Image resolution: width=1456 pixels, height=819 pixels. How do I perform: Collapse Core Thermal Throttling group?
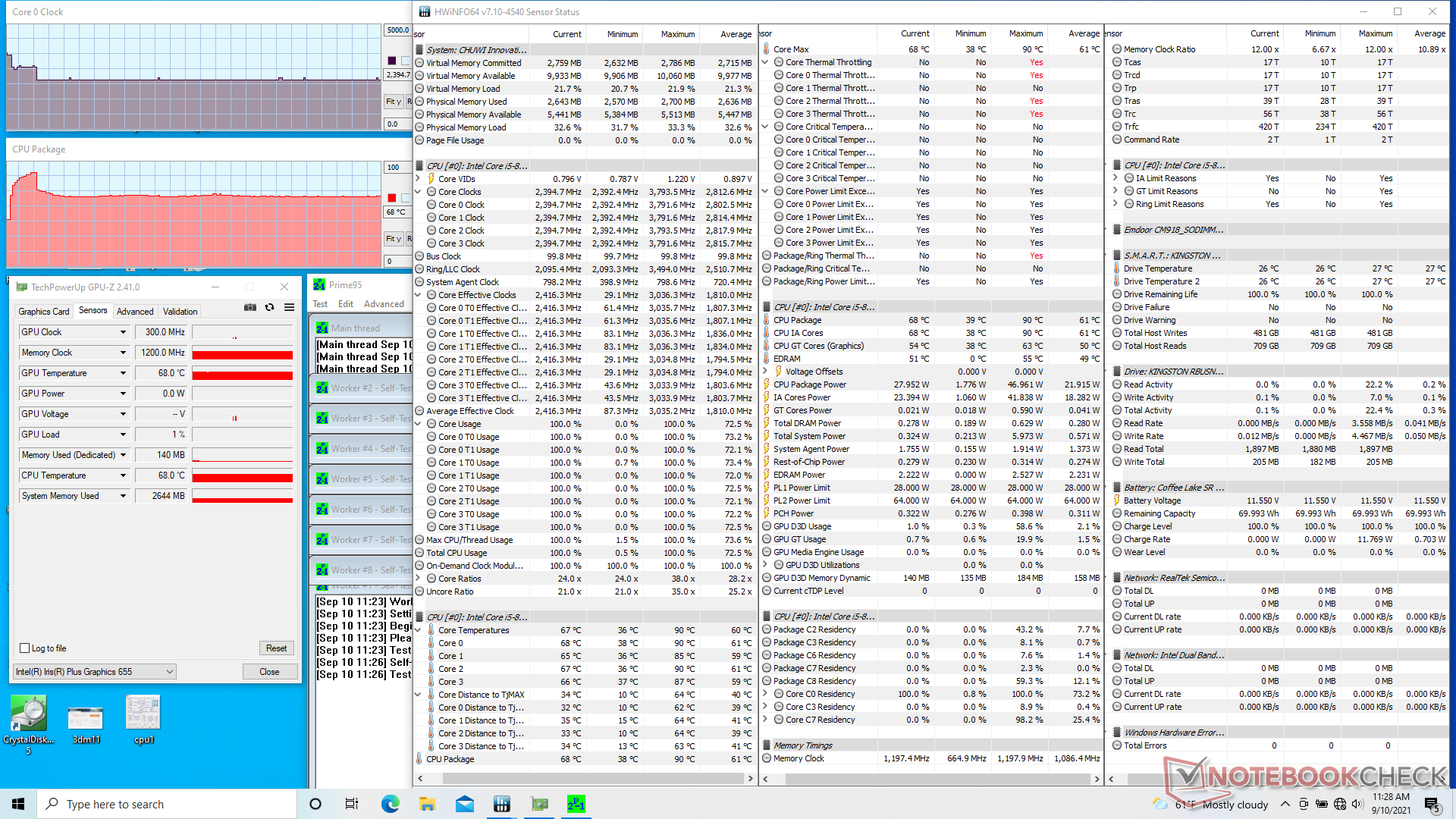(x=765, y=62)
